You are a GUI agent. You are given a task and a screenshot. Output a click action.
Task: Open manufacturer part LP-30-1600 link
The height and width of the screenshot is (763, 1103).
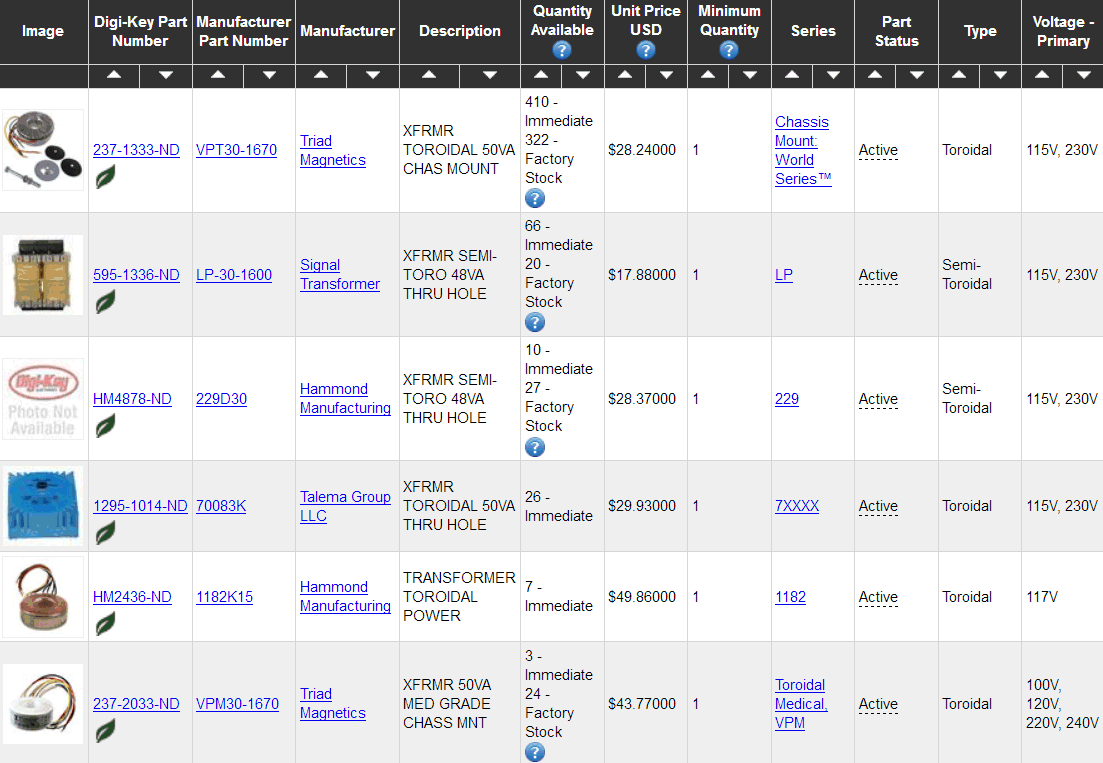click(234, 275)
